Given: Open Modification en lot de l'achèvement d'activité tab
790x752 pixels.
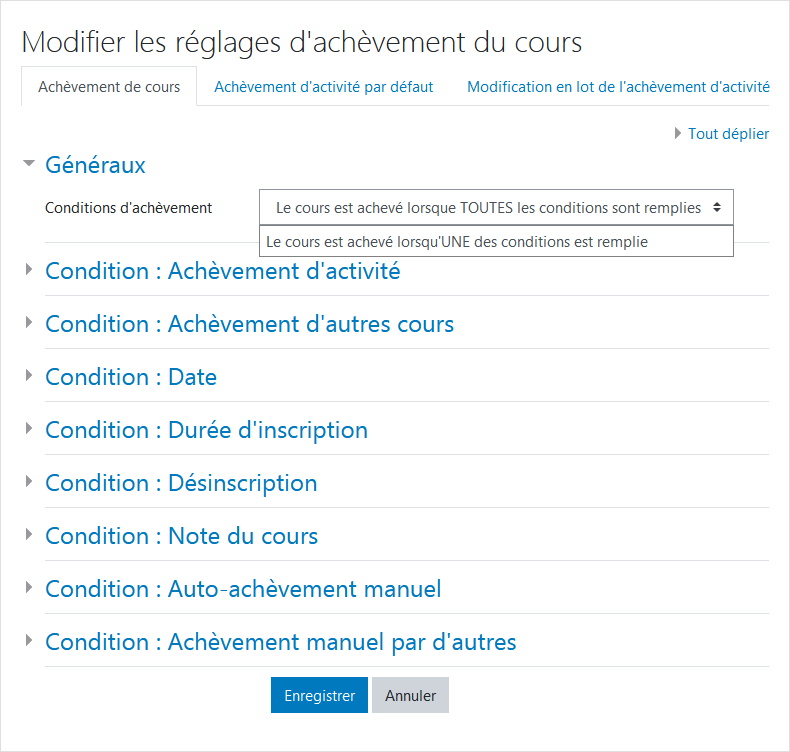Looking at the screenshot, I should (618, 87).
